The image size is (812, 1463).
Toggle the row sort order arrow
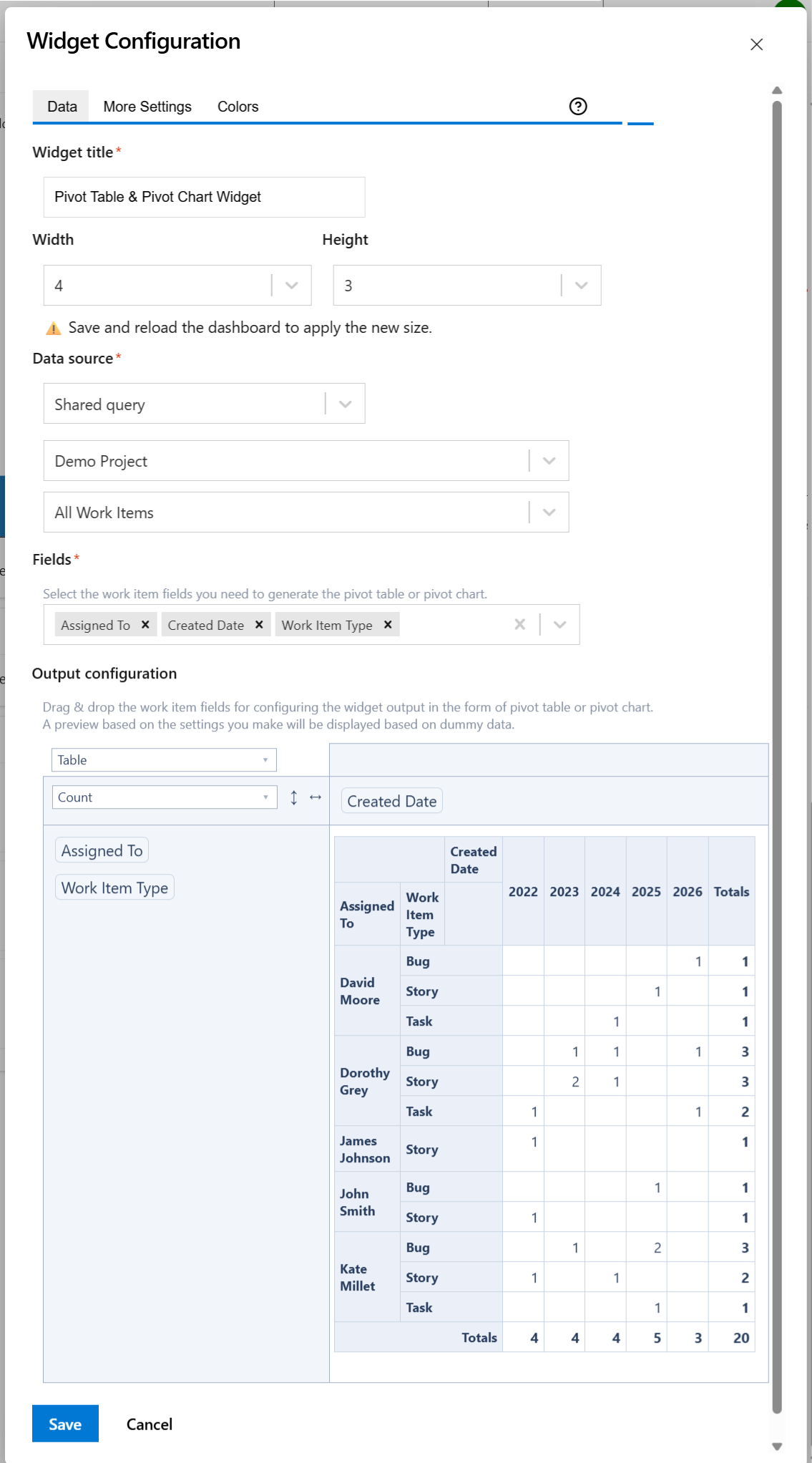pyautogui.click(x=294, y=797)
